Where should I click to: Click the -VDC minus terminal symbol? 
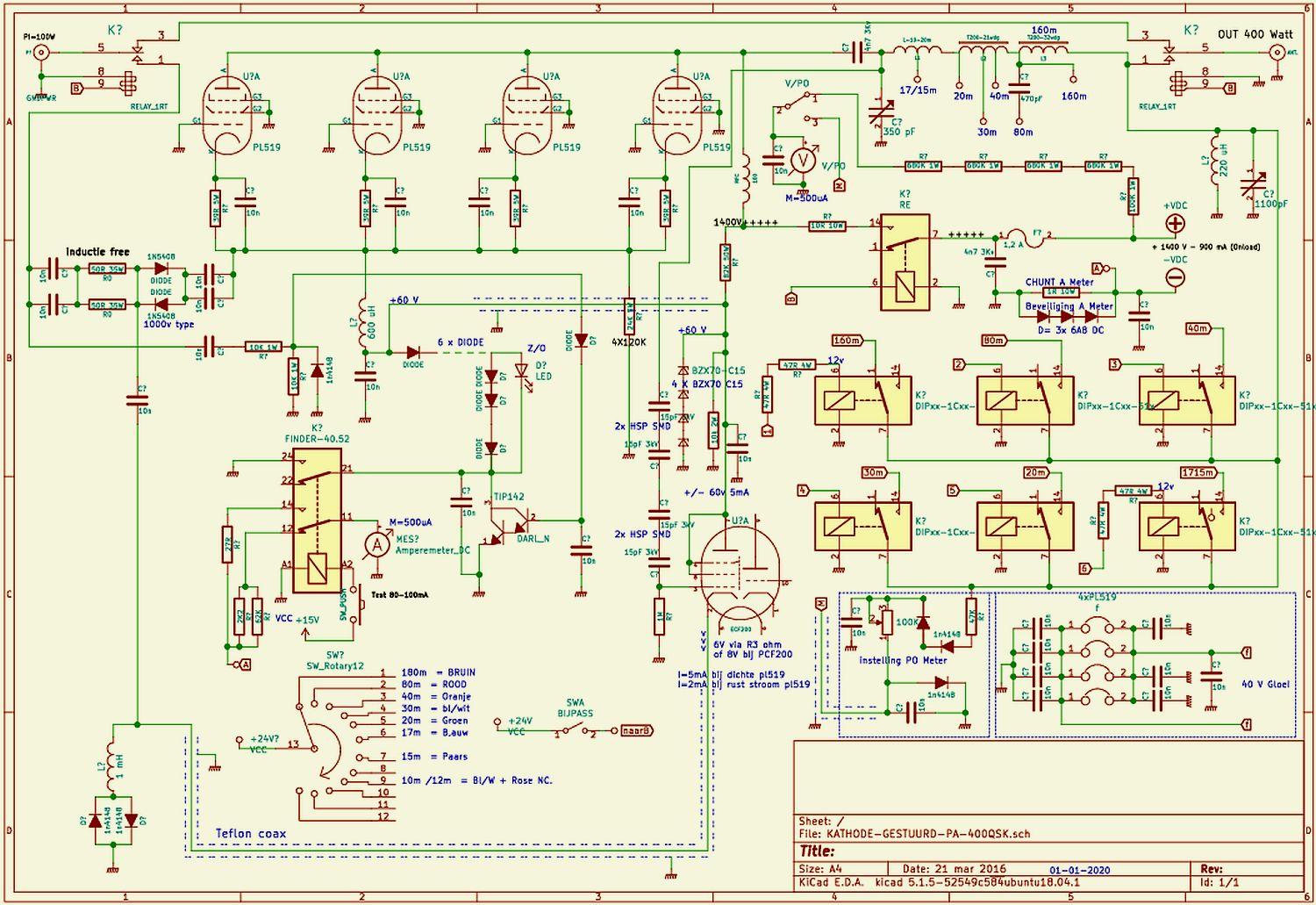1175,277
